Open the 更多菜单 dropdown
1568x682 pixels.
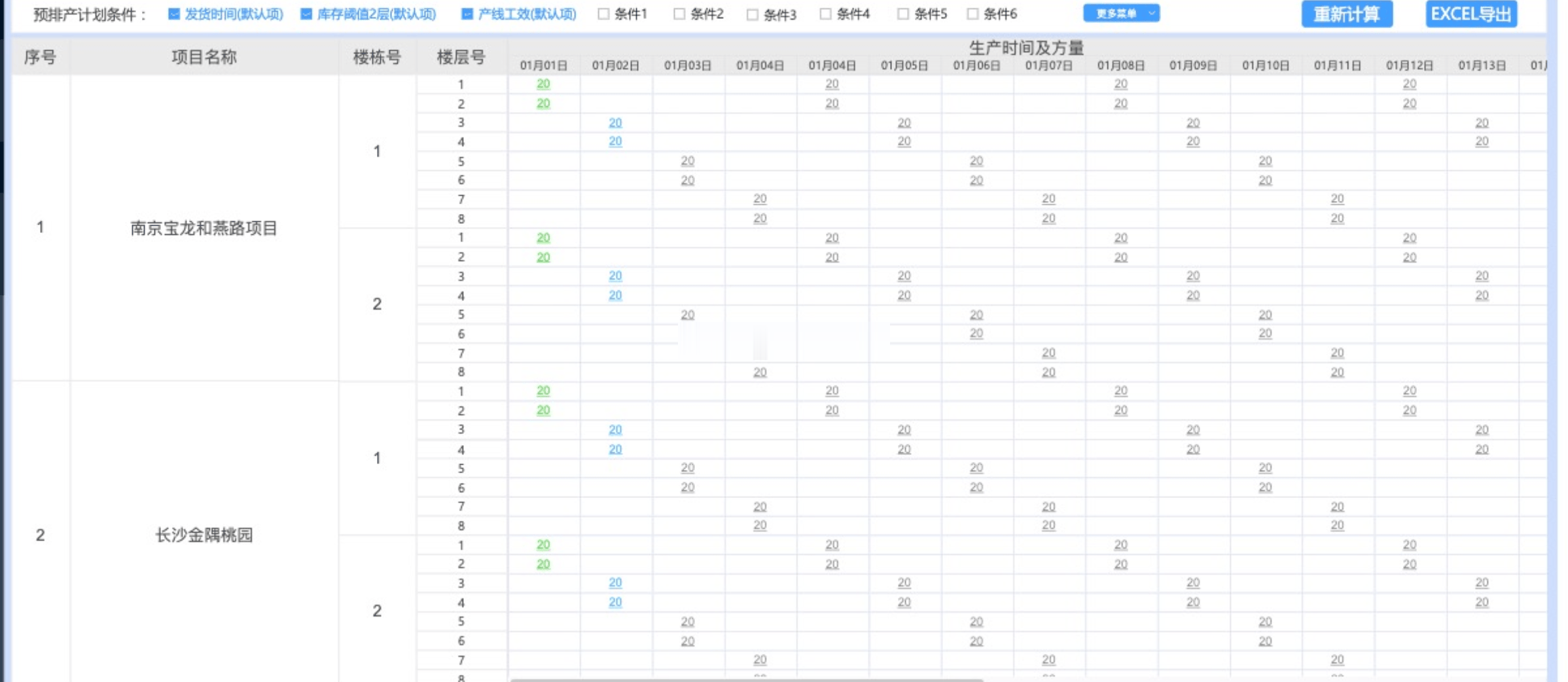[x=1122, y=13]
